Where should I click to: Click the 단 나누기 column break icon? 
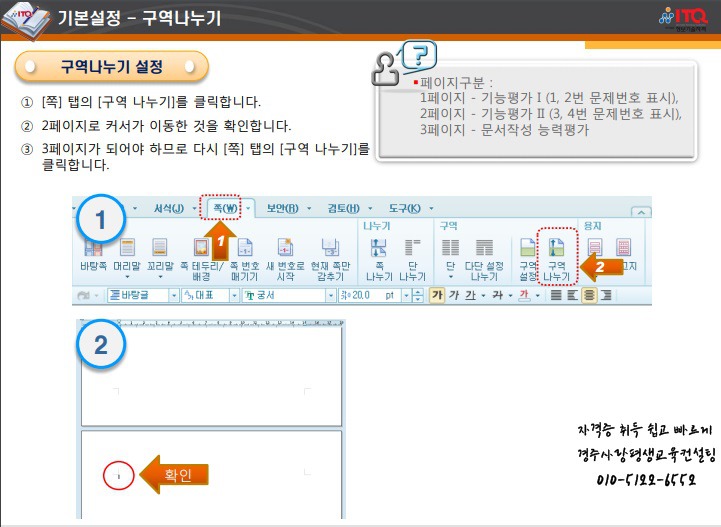click(412, 247)
